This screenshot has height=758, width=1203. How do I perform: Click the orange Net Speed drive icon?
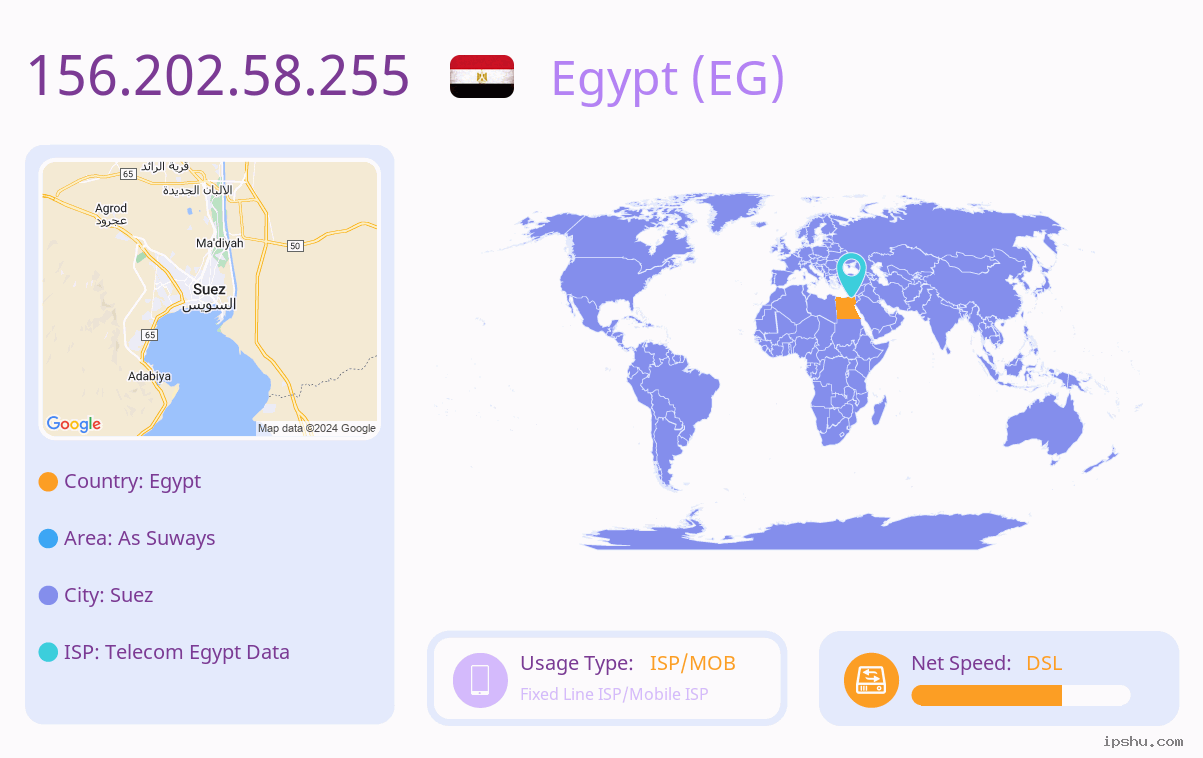(x=871, y=680)
